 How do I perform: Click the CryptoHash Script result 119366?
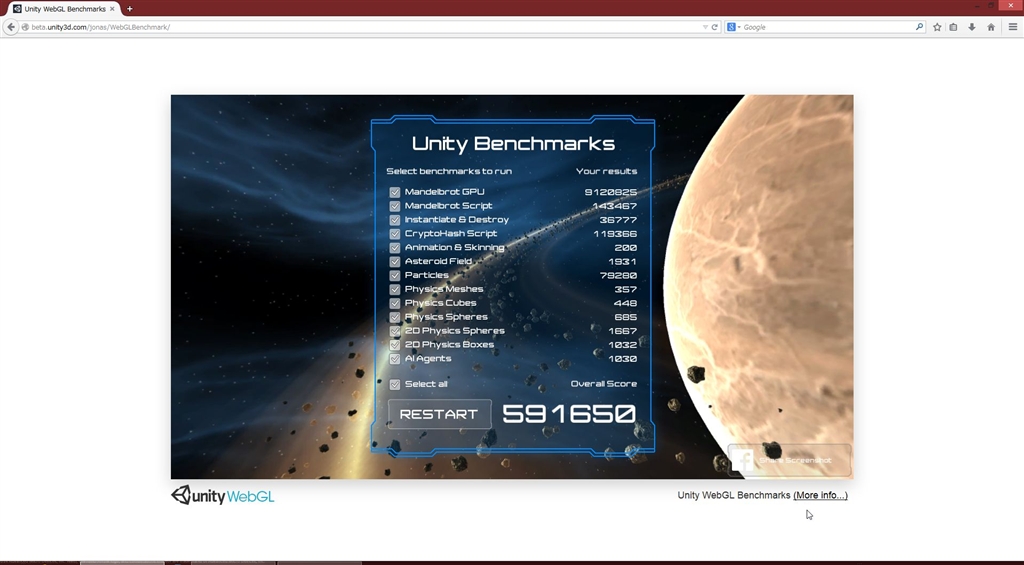615,234
